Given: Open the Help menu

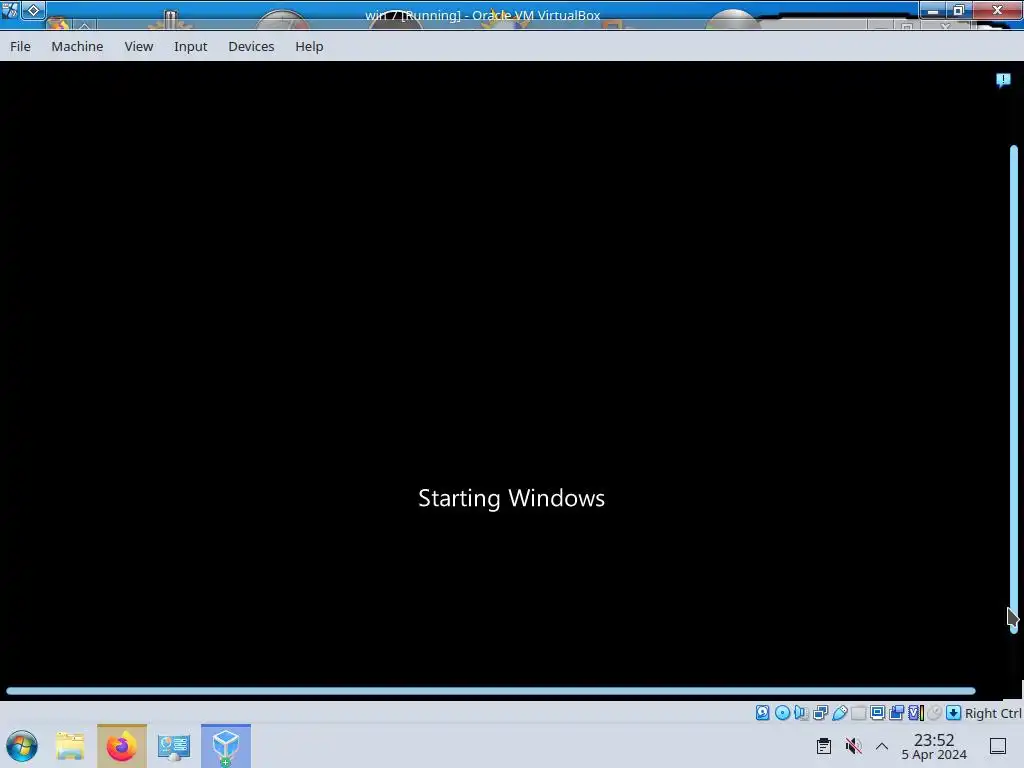Looking at the screenshot, I should point(309,46).
